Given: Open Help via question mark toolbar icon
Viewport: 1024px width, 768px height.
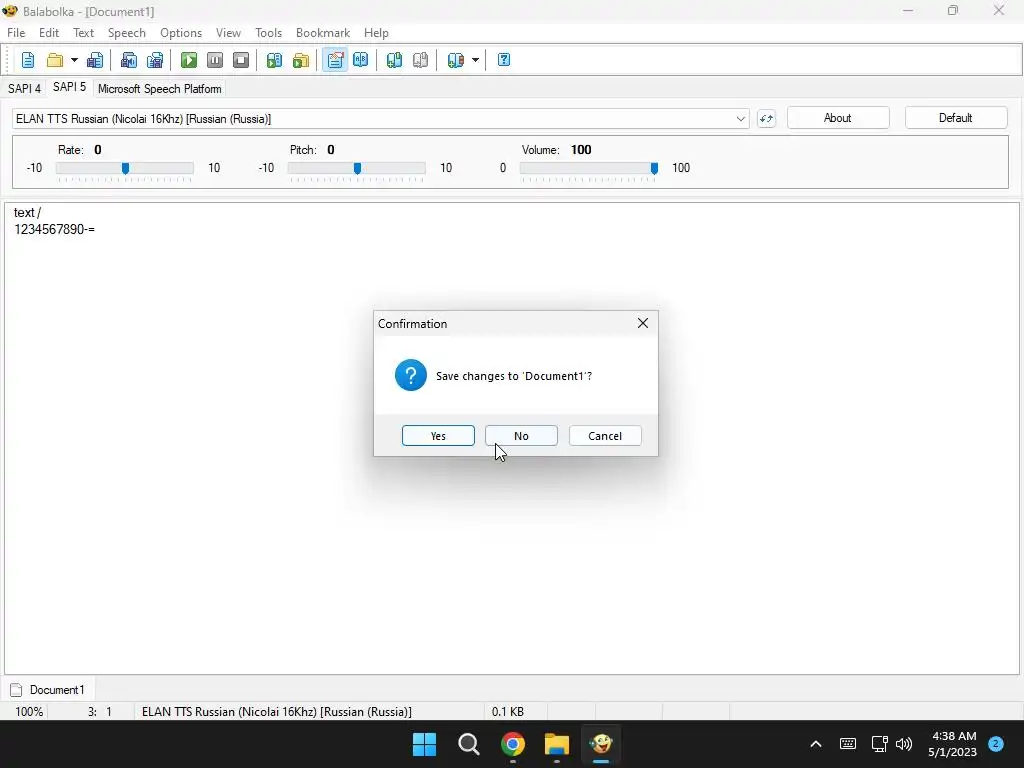Looking at the screenshot, I should (504, 60).
